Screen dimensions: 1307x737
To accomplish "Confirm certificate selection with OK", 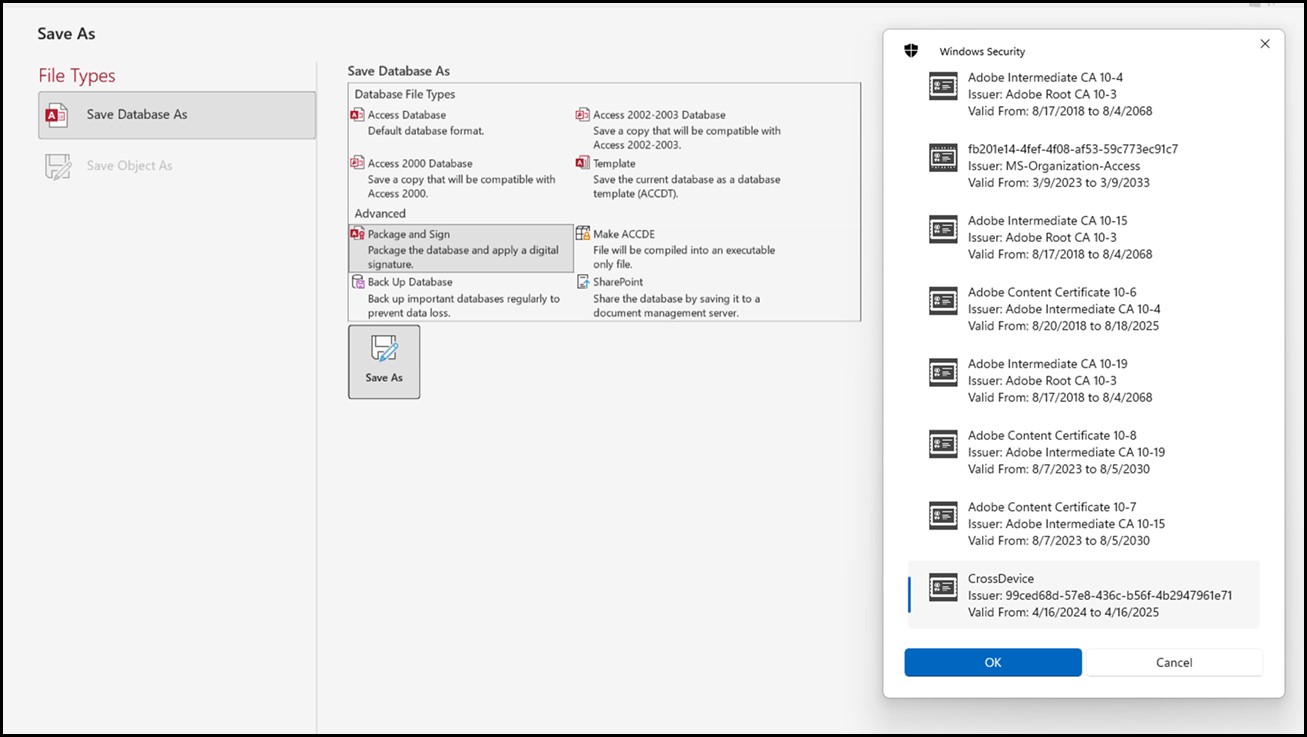I will [992, 662].
